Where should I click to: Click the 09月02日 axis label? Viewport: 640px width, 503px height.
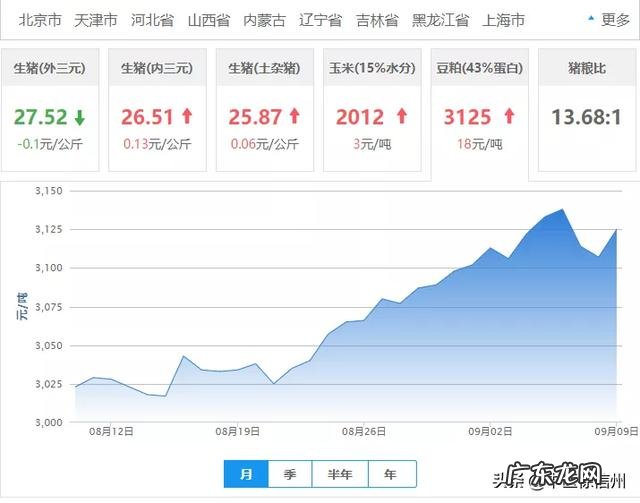tap(490, 432)
